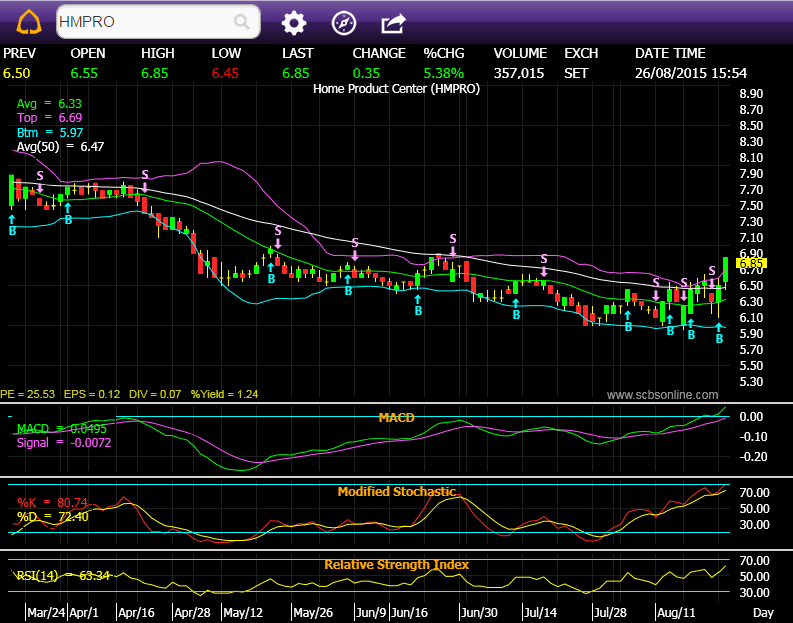The width and height of the screenshot is (793, 623).
Task: Click the CHANGE value 0.35
Action: pyautogui.click(x=366, y=73)
